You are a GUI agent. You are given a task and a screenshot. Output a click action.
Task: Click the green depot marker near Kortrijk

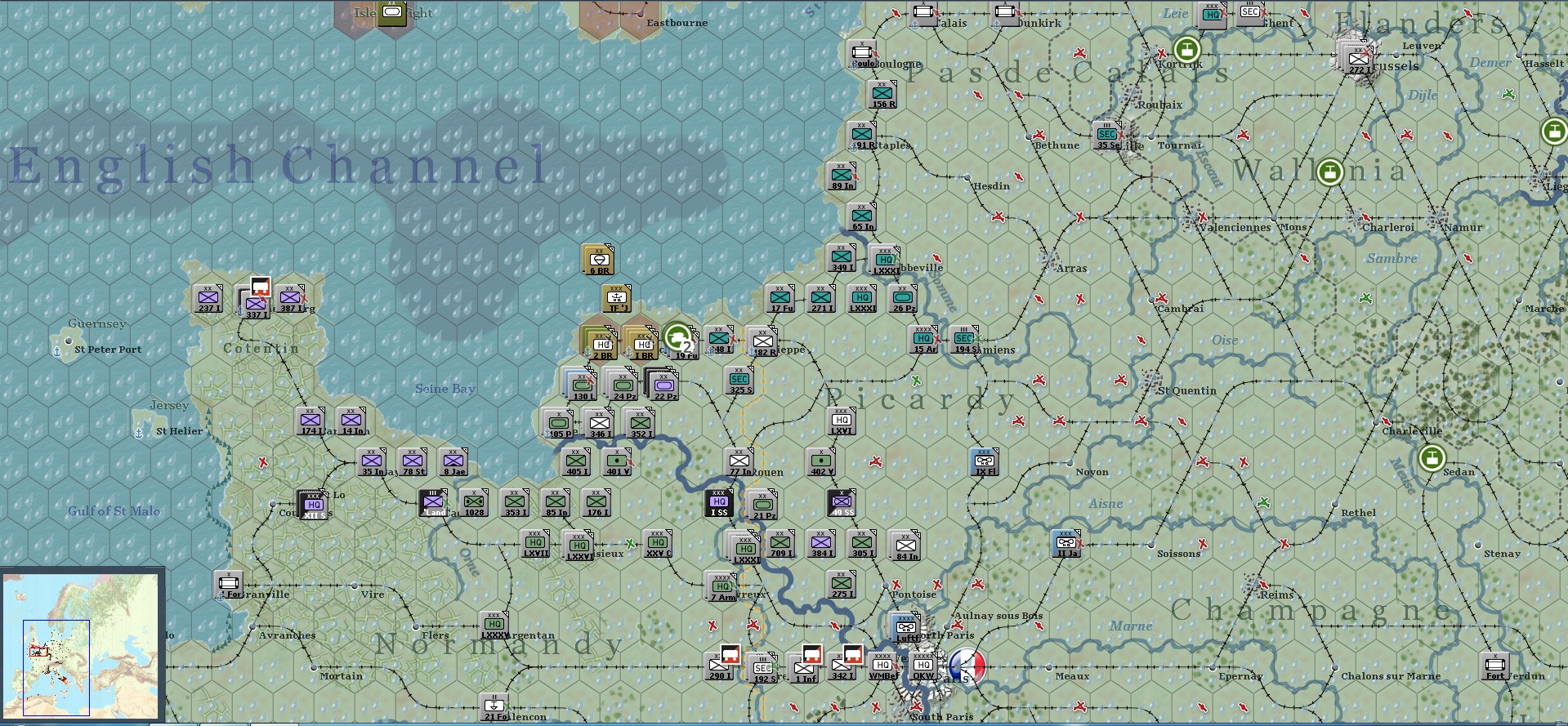tap(1186, 50)
